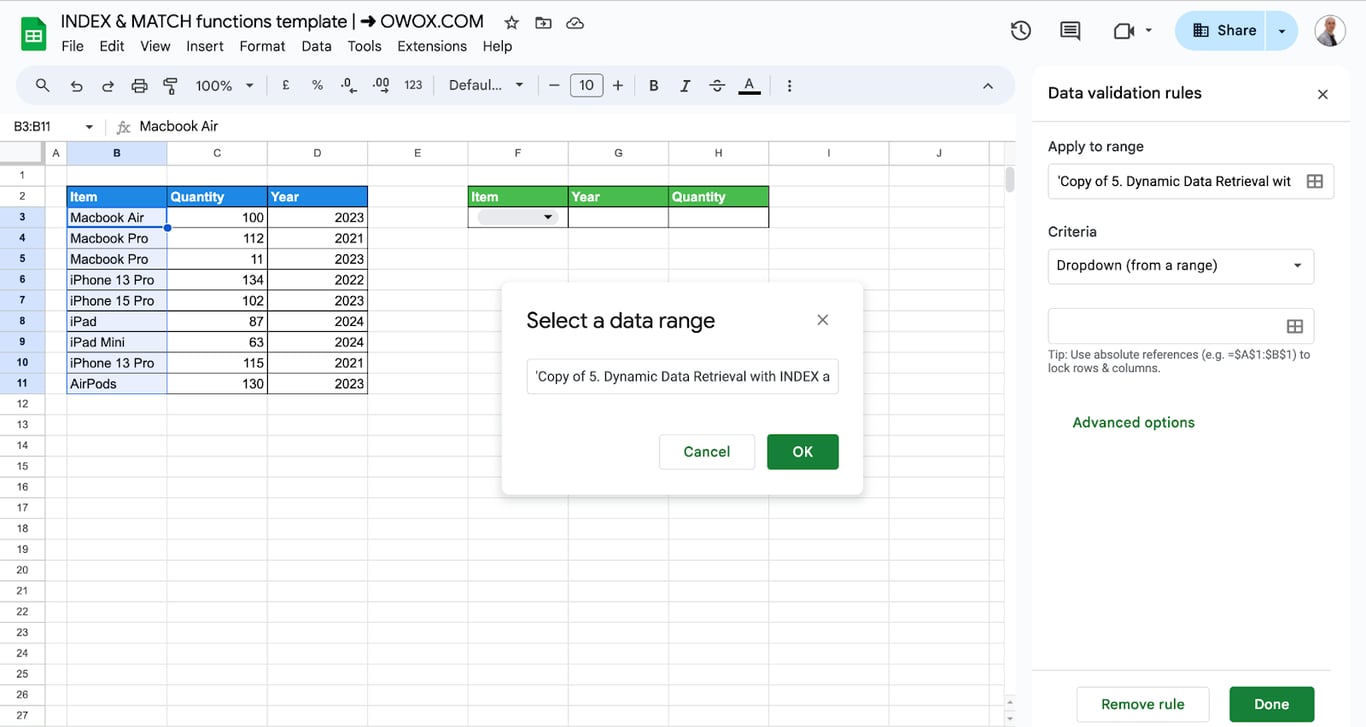Open the Meet camera dropdown arrow

[1148, 31]
